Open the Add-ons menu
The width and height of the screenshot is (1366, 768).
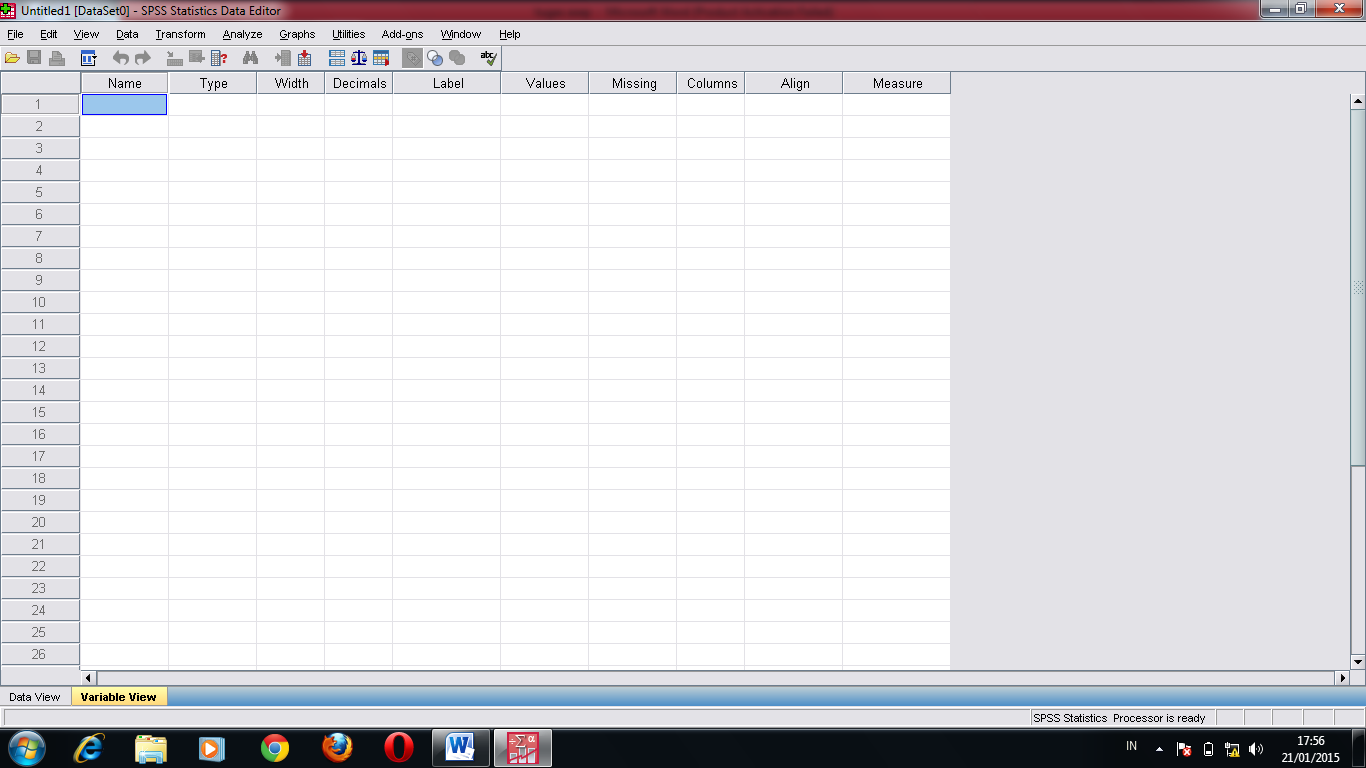[x=402, y=34]
